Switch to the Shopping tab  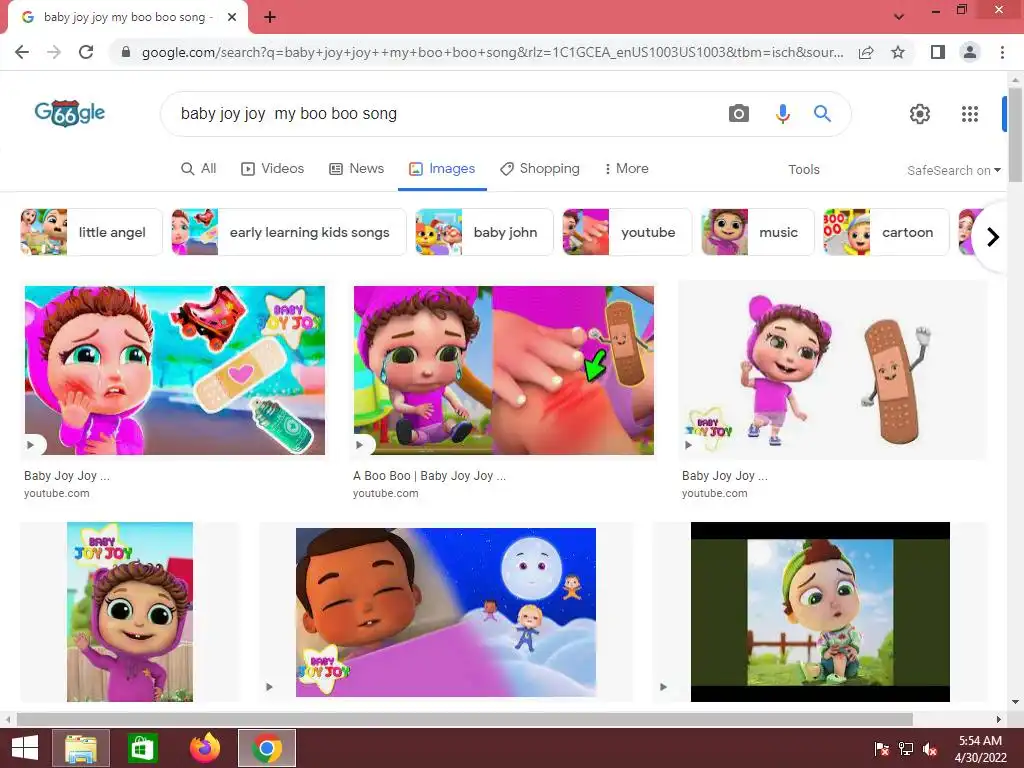tap(540, 168)
